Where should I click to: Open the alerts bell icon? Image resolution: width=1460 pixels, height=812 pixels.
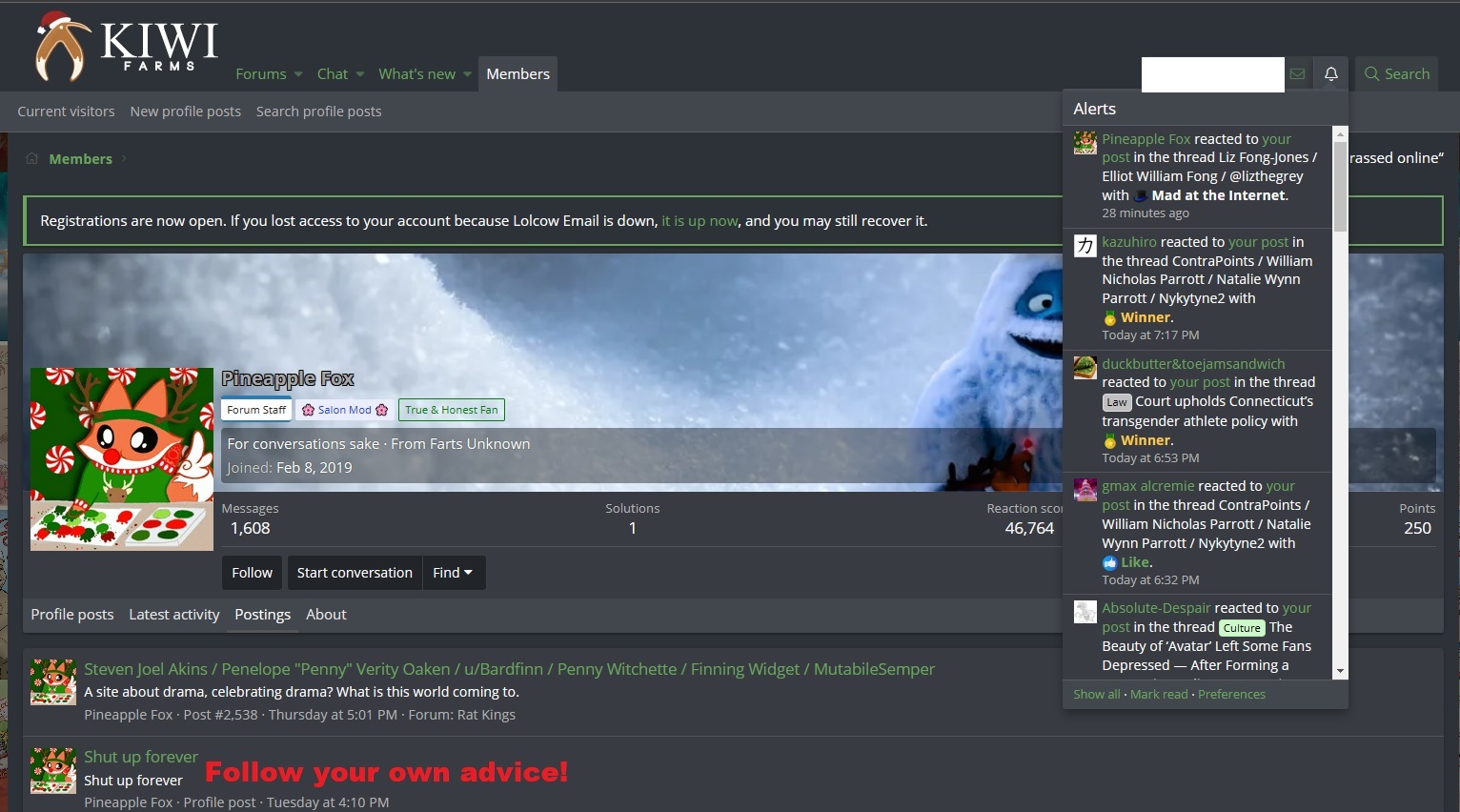point(1330,74)
